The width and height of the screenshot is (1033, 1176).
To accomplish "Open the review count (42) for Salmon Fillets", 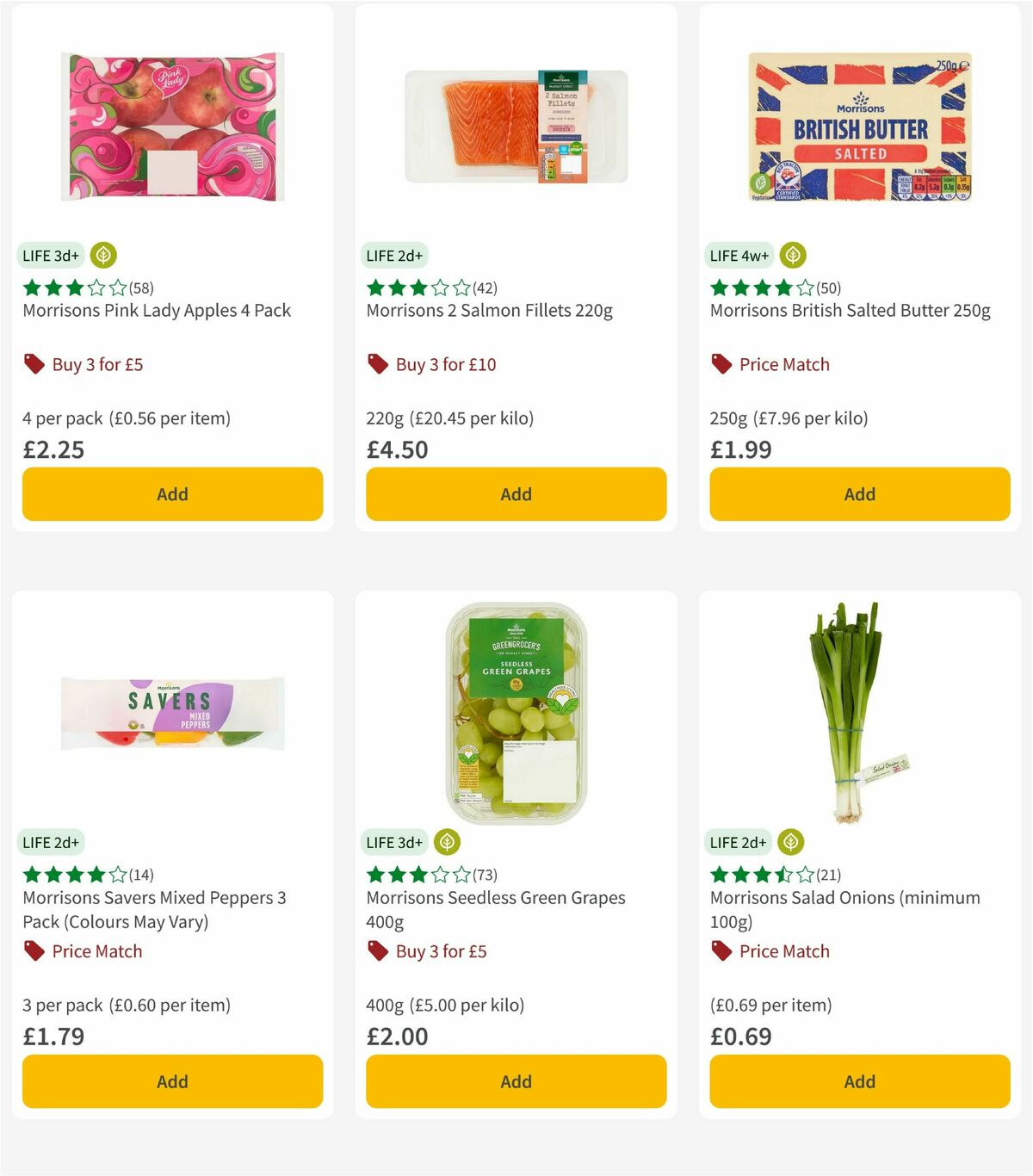I will click(486, 288).
